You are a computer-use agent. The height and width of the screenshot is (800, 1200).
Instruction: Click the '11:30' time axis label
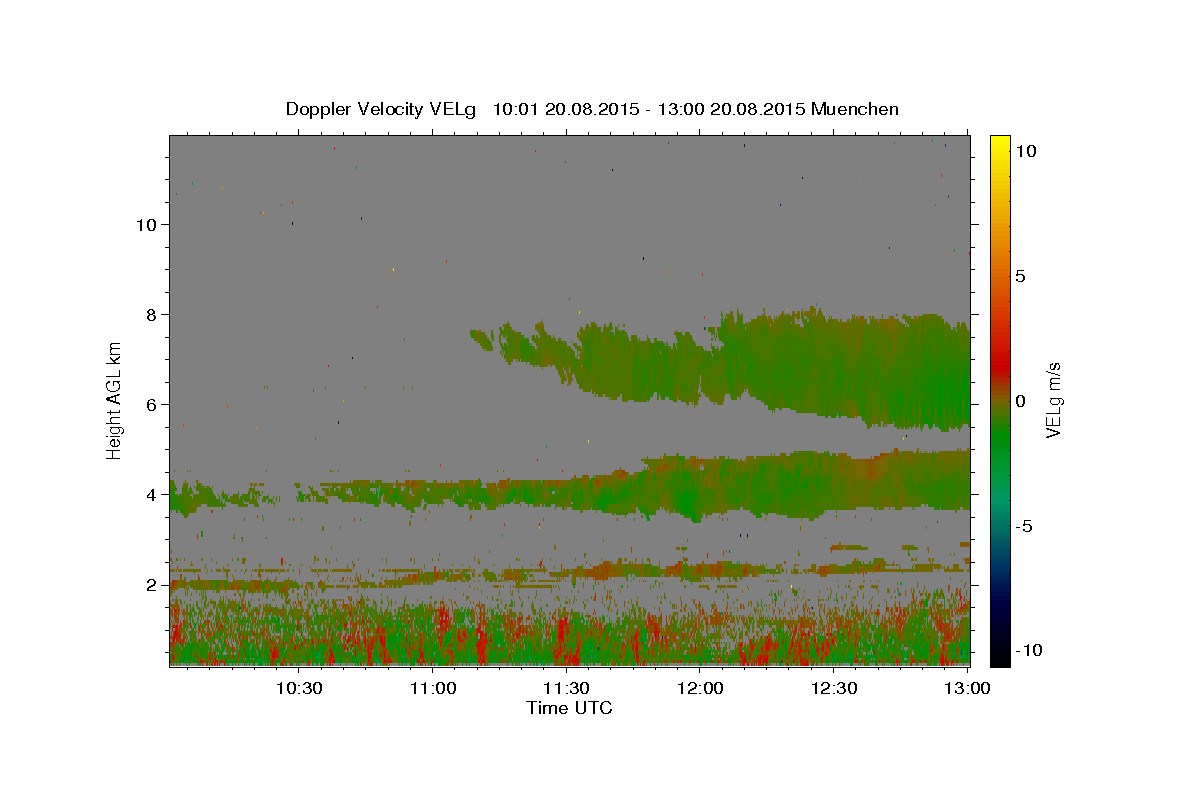(x=567, y=688)
